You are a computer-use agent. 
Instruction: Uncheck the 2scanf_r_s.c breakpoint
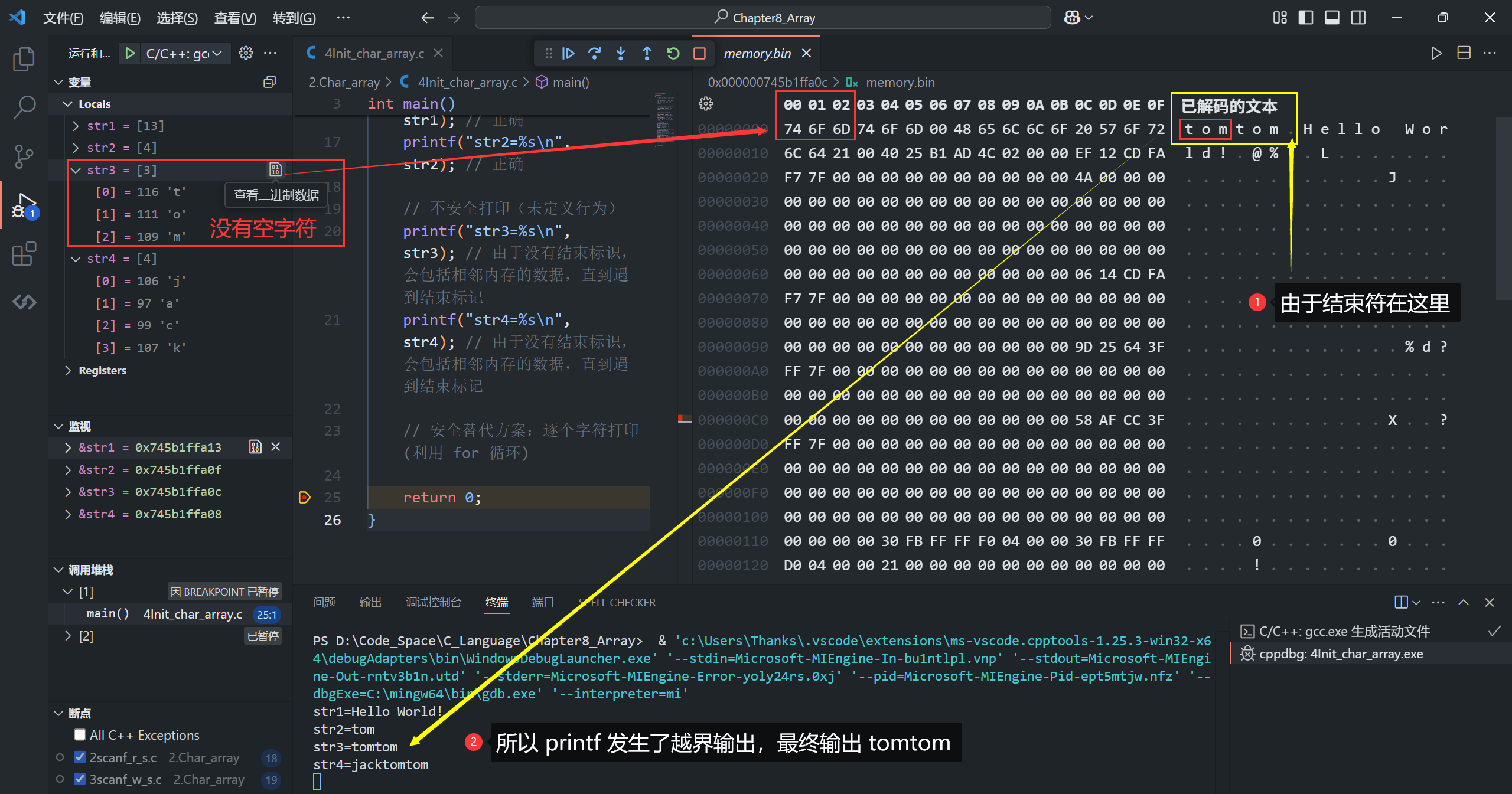[80, 757]
